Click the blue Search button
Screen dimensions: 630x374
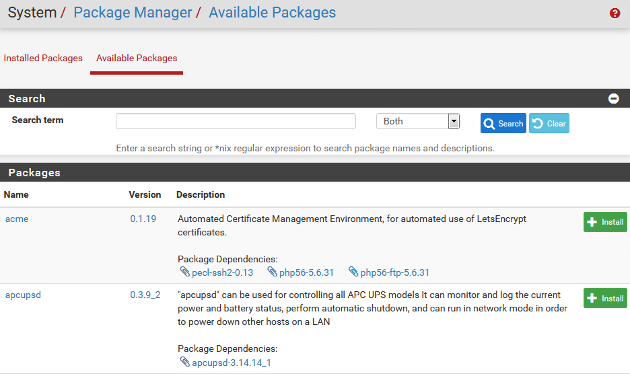click(x=503, y=123)
